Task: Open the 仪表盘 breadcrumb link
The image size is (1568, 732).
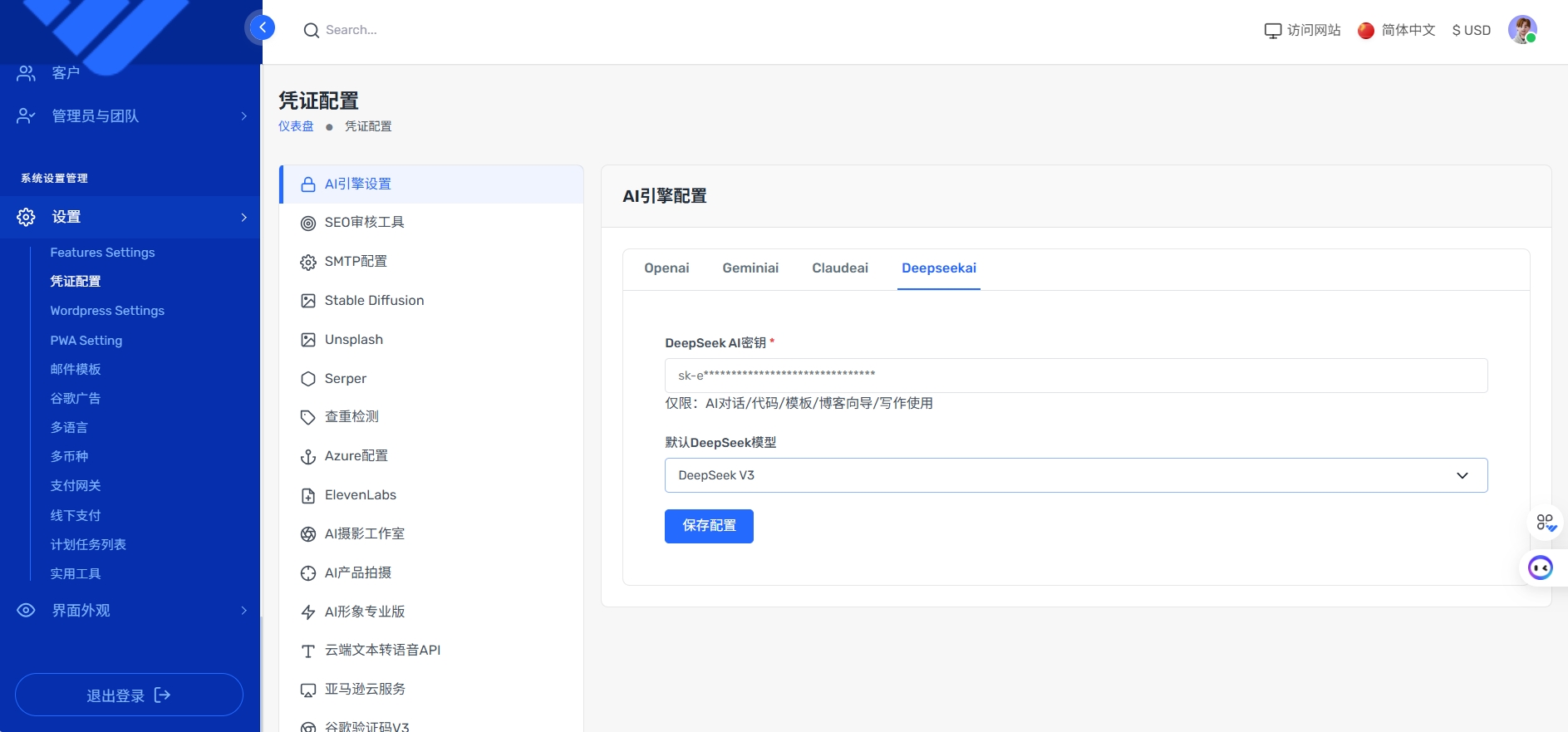Action: (296, 126)
